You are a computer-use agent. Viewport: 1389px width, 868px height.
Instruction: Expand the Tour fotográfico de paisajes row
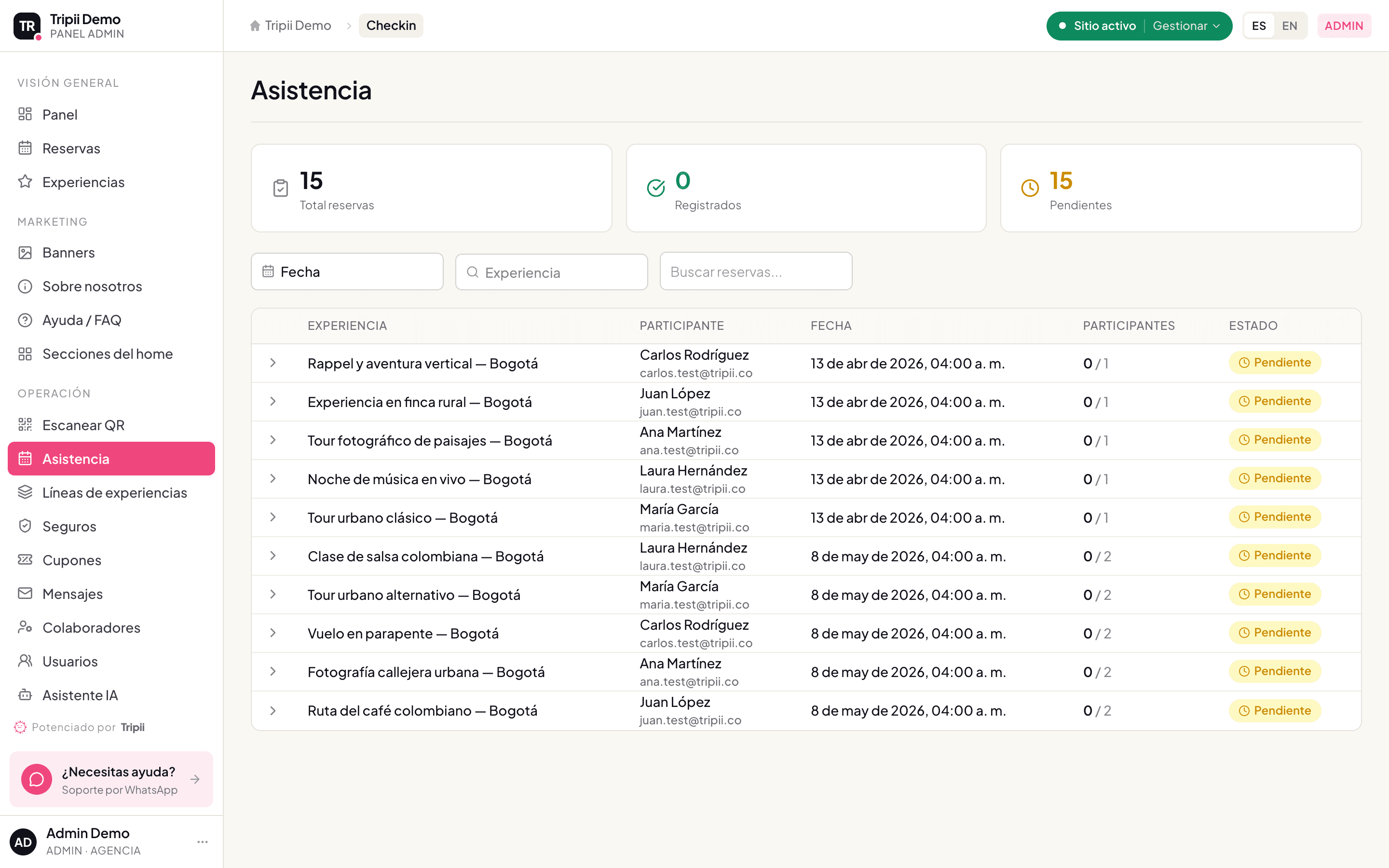point(273,440)
